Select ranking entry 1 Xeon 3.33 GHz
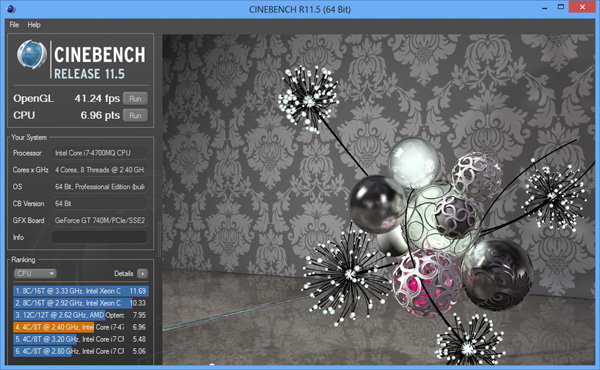Screen dimensions: 600x370 tap(81, 291)
